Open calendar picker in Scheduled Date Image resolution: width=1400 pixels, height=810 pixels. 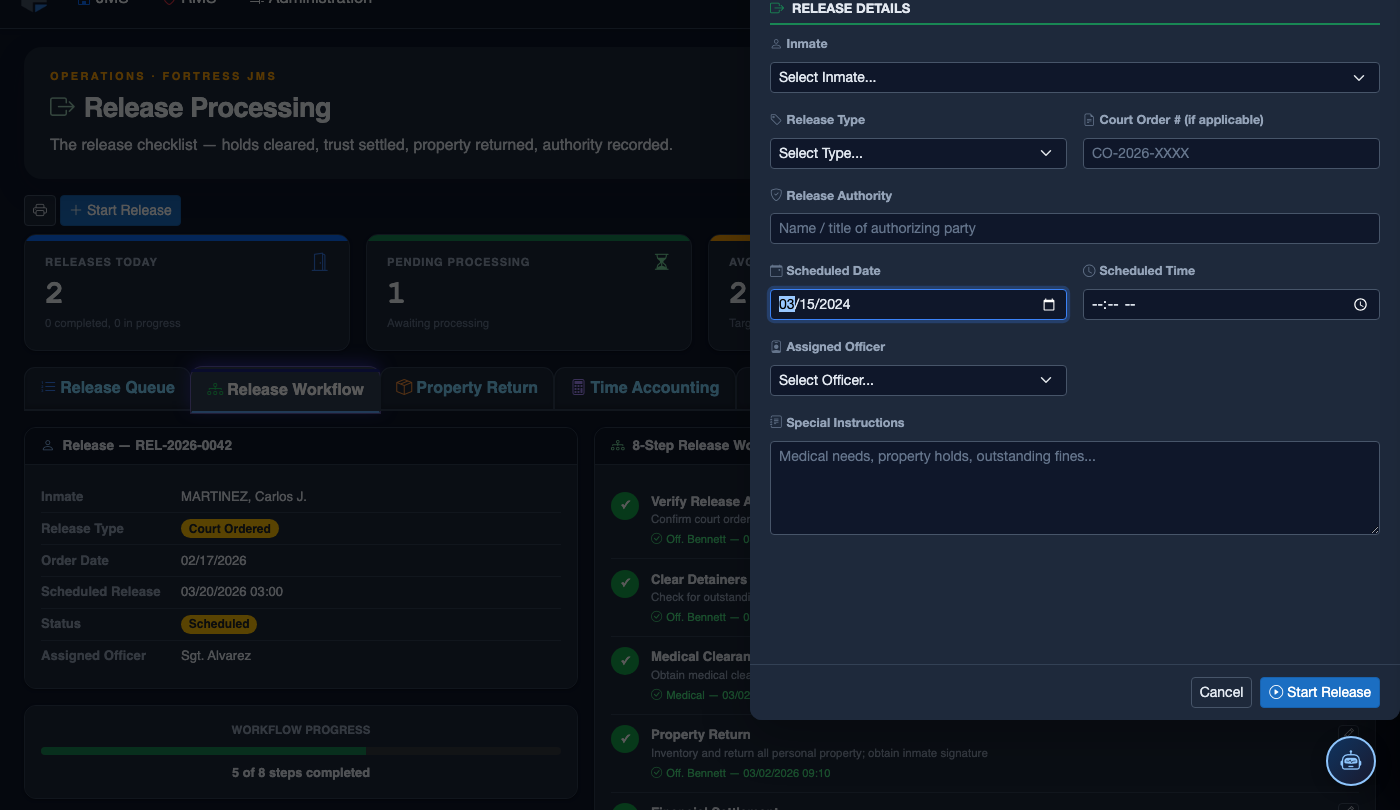tap(1048, 305)
